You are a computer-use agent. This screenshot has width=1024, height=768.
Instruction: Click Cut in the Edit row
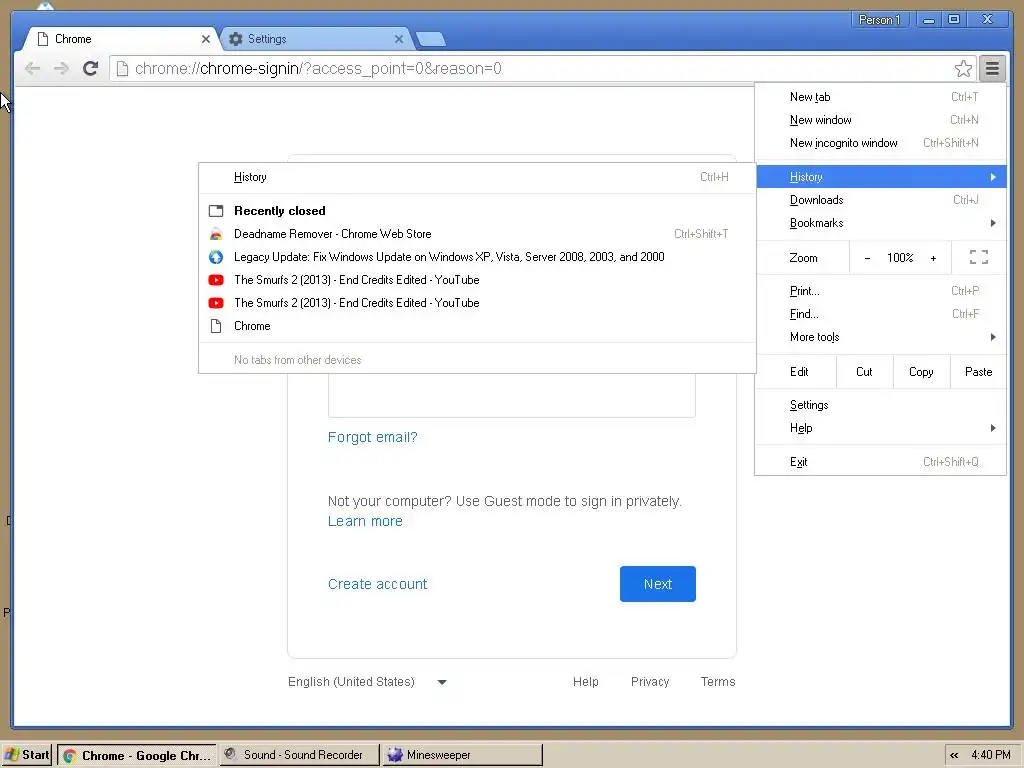coord(864,372)
